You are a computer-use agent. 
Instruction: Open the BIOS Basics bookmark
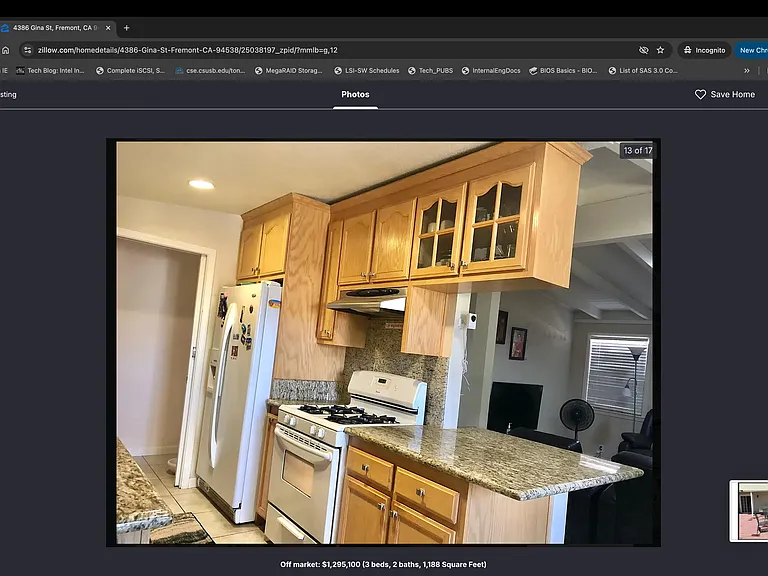coord(563,71)
